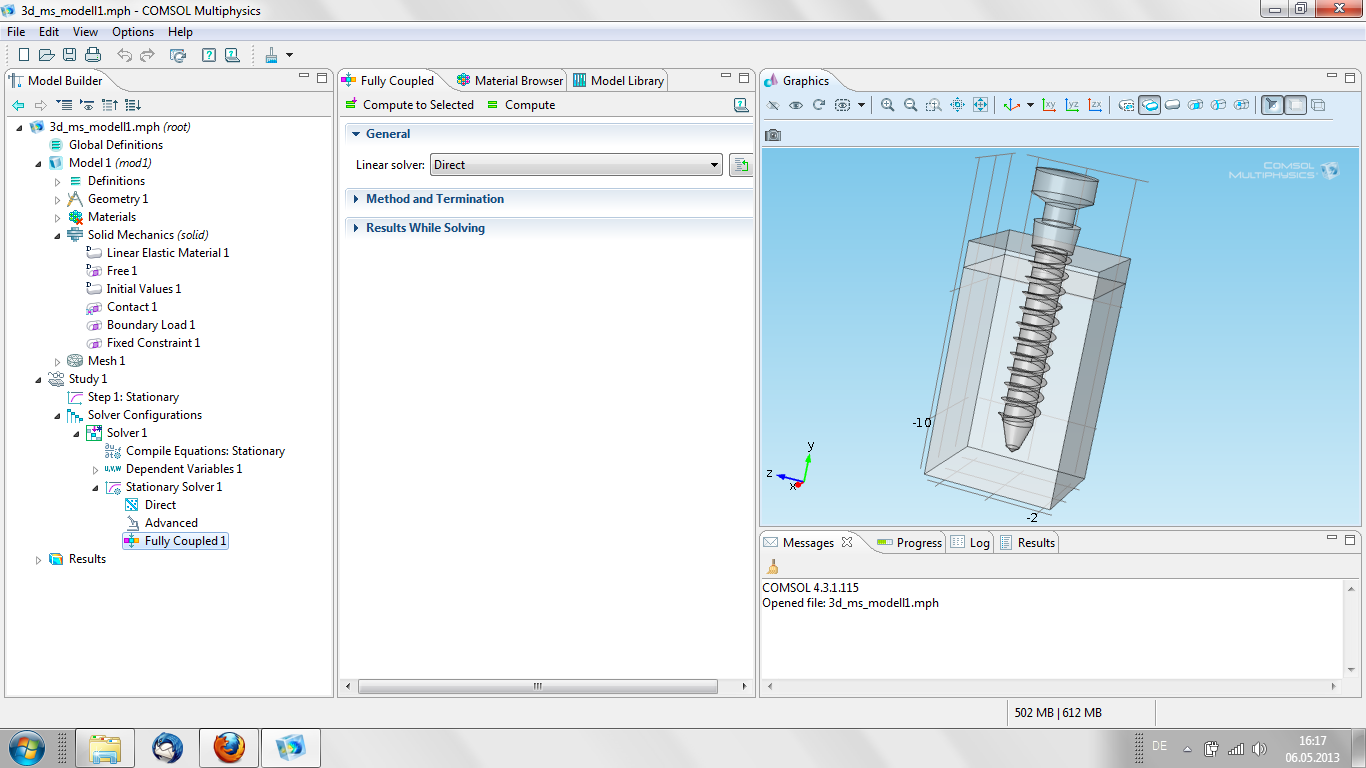Screen dimensions: 1366x768
Task: Click the Redo arrow in main toolbar
Action: [147, 55]
